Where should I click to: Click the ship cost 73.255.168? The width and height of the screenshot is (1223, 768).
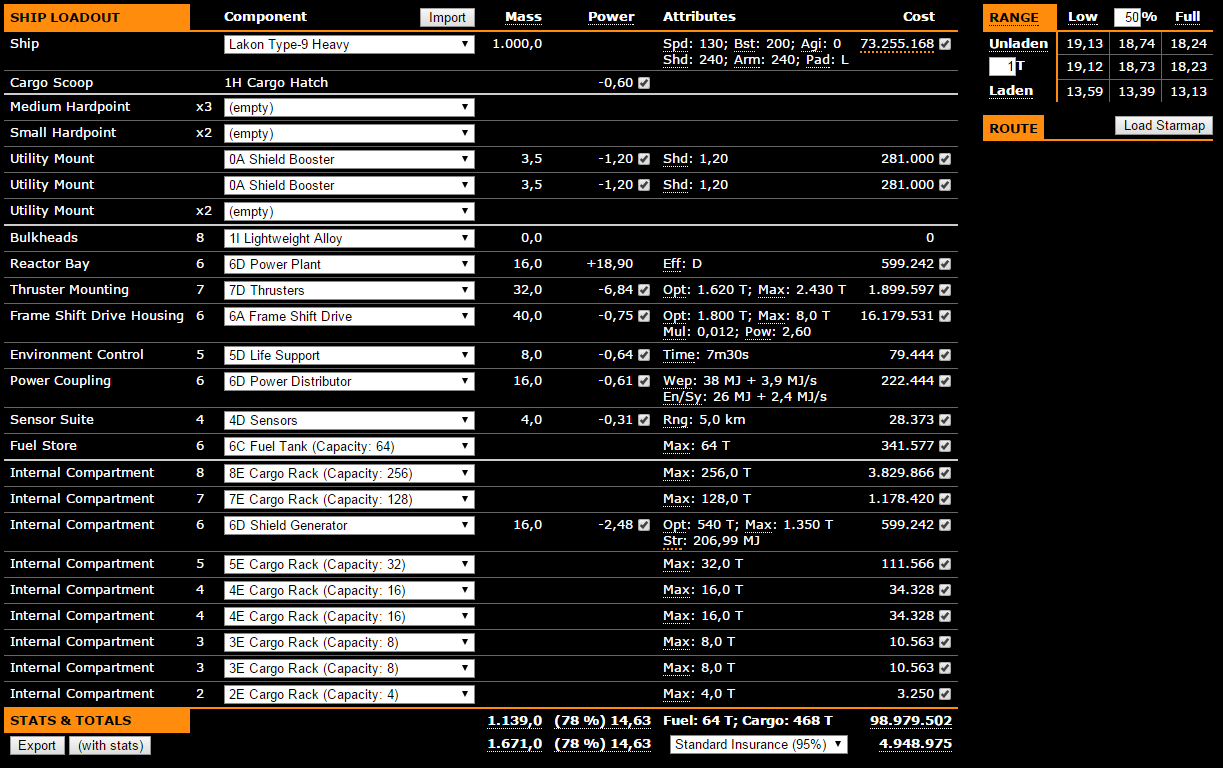pos(897,44)
